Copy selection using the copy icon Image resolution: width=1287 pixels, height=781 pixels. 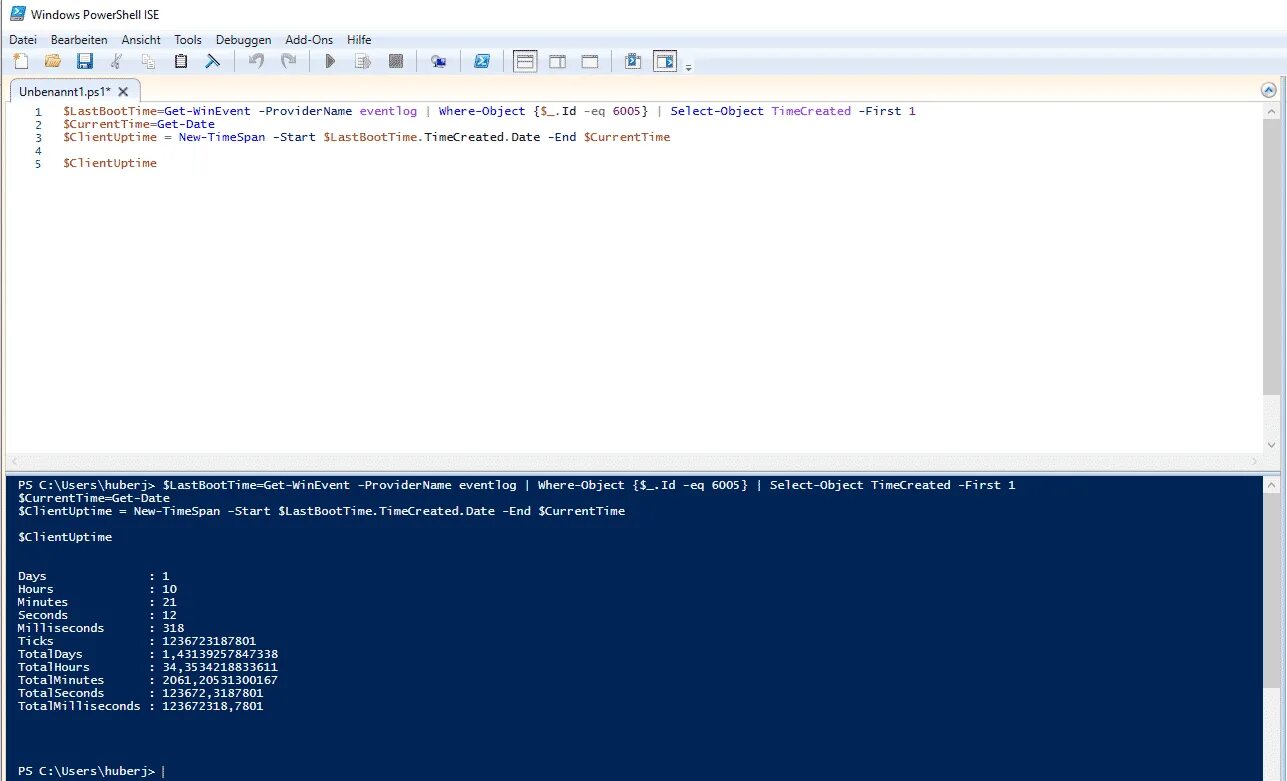click(148, 62)
